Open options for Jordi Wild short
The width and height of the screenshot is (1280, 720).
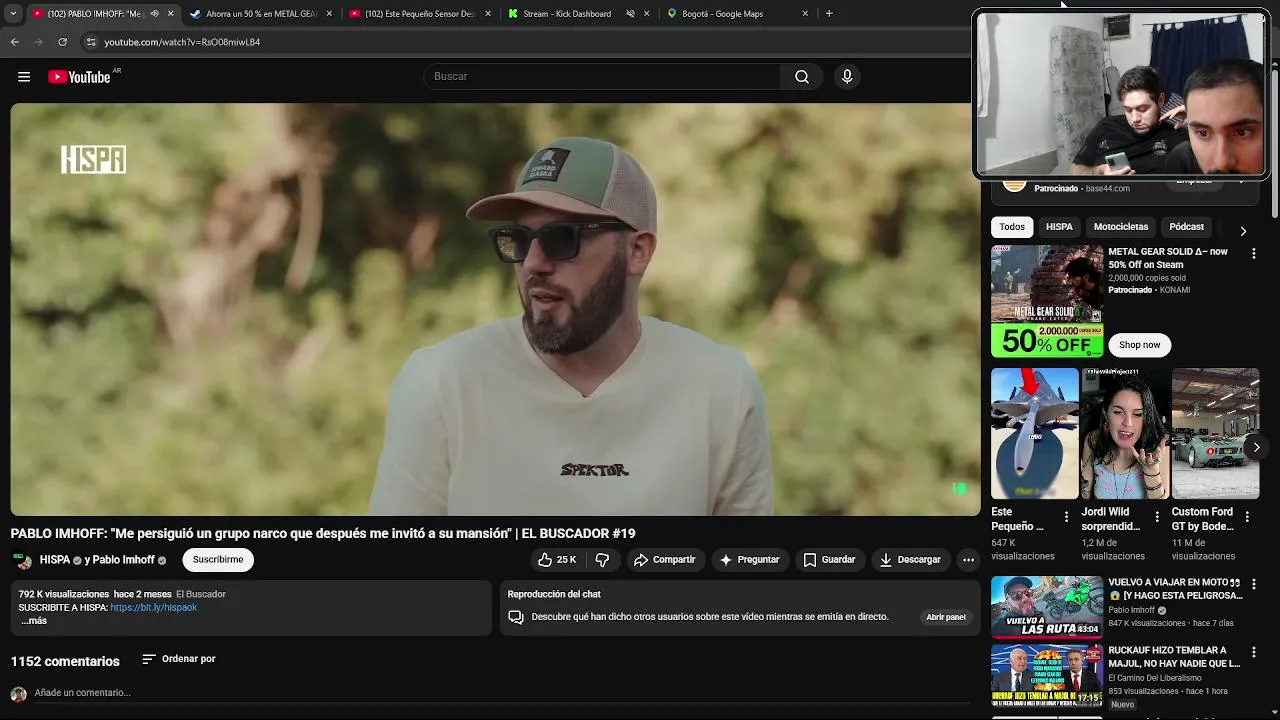[1157, 517]
